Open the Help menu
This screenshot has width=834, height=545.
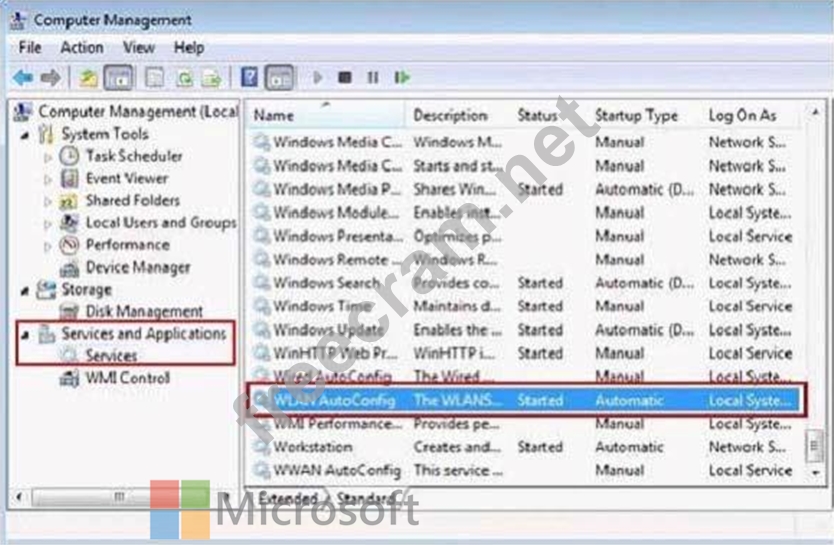tap(189, 47)
